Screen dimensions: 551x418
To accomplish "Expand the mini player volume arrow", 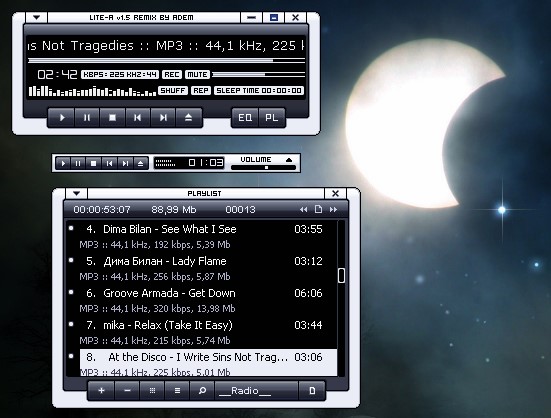I will point(289,160).
